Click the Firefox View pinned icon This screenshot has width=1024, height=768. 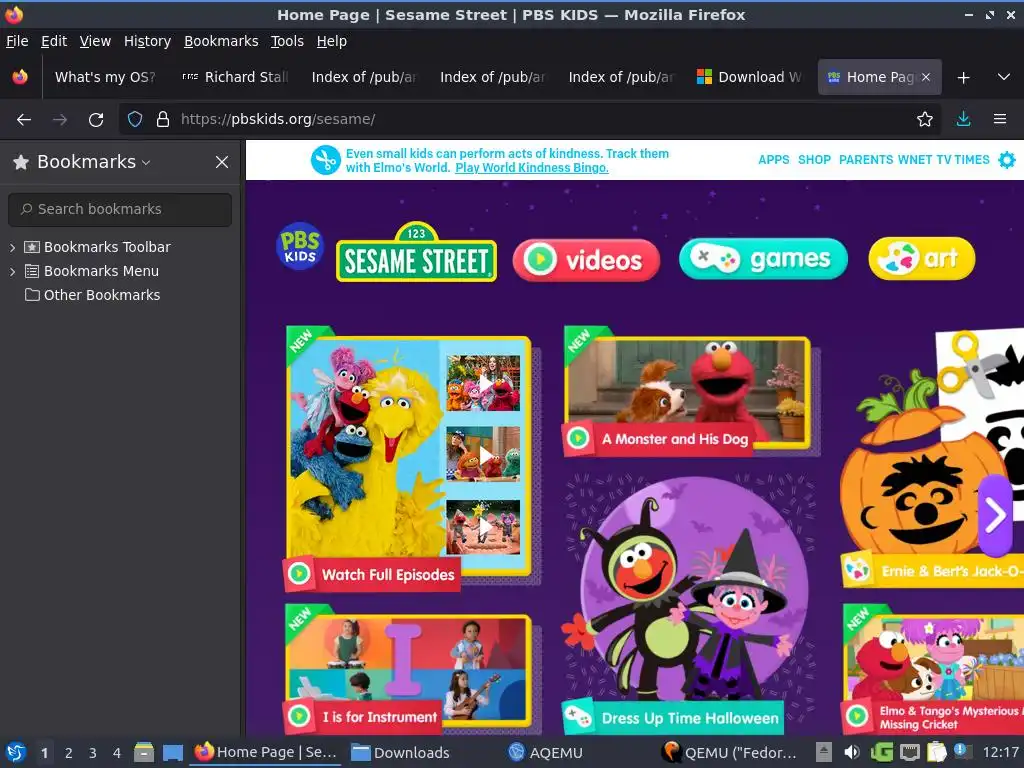click(20, 77)
